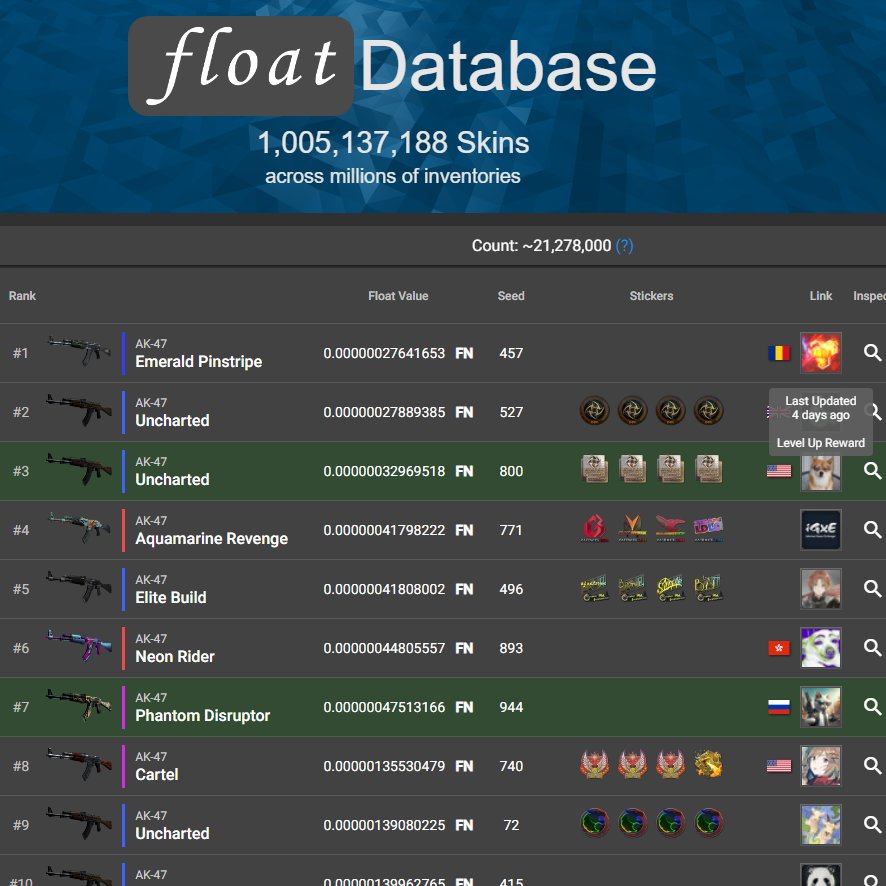The height and width of the screenshot is (886, 886).
Task: Click the Neon Rider weapon image
Action: 79,645
